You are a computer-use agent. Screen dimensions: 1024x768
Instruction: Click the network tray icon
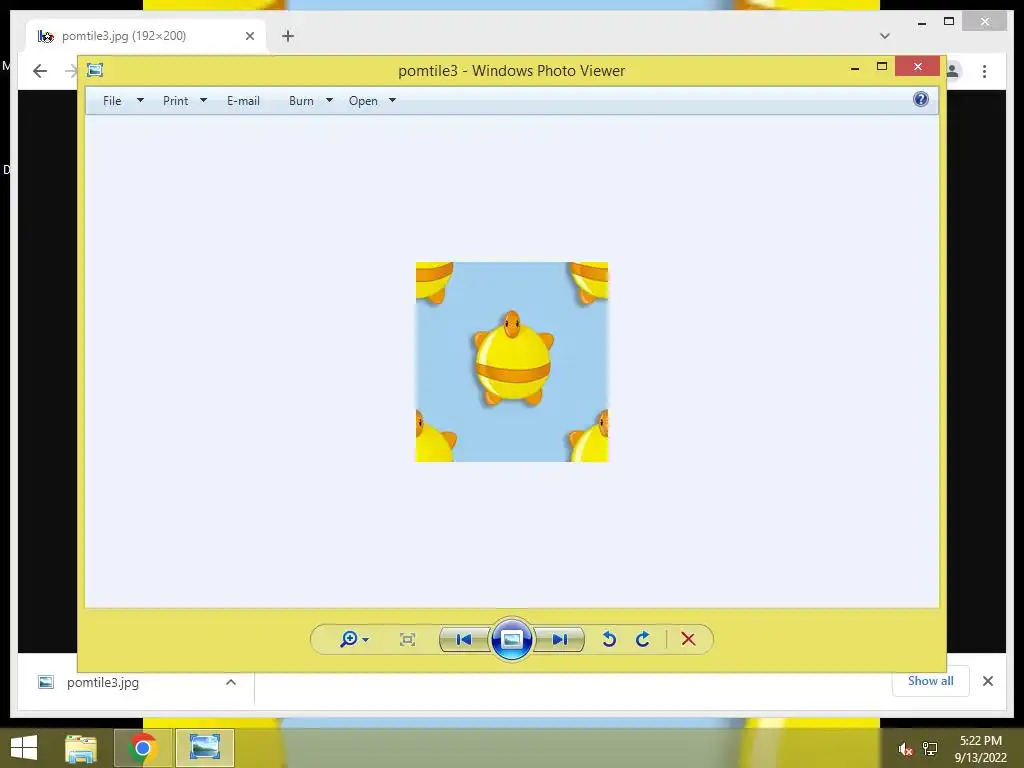pos(930,748)
